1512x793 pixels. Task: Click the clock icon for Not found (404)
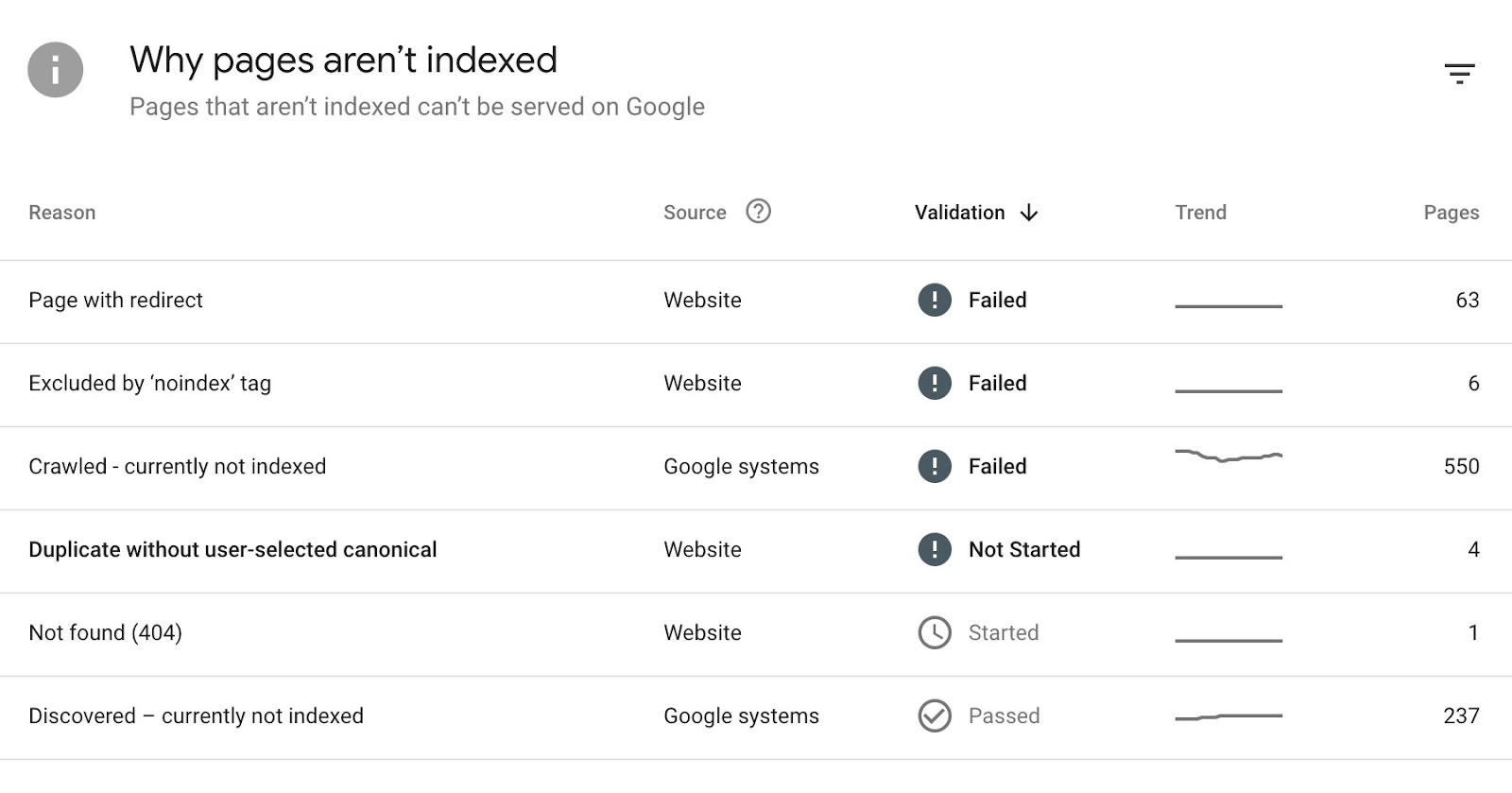(x=935, y=633)
